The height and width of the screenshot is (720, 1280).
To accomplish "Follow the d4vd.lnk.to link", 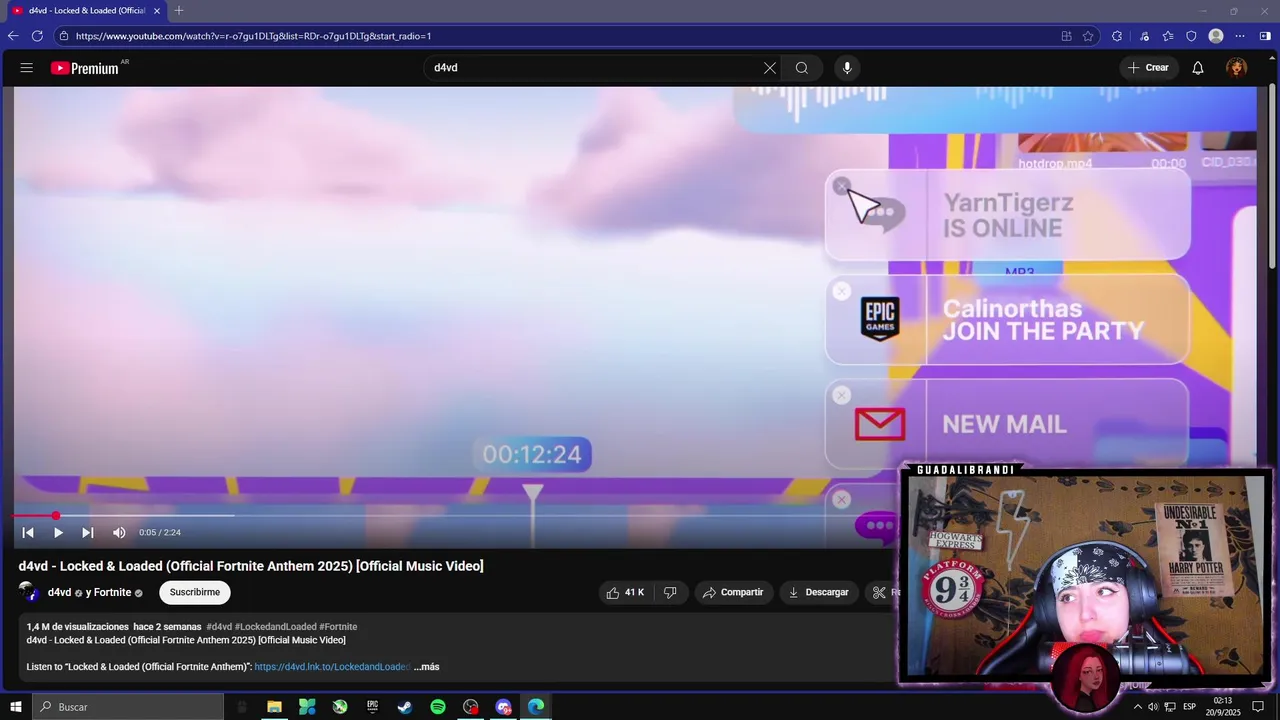I will pyautogui.click(x=332, y=667).
